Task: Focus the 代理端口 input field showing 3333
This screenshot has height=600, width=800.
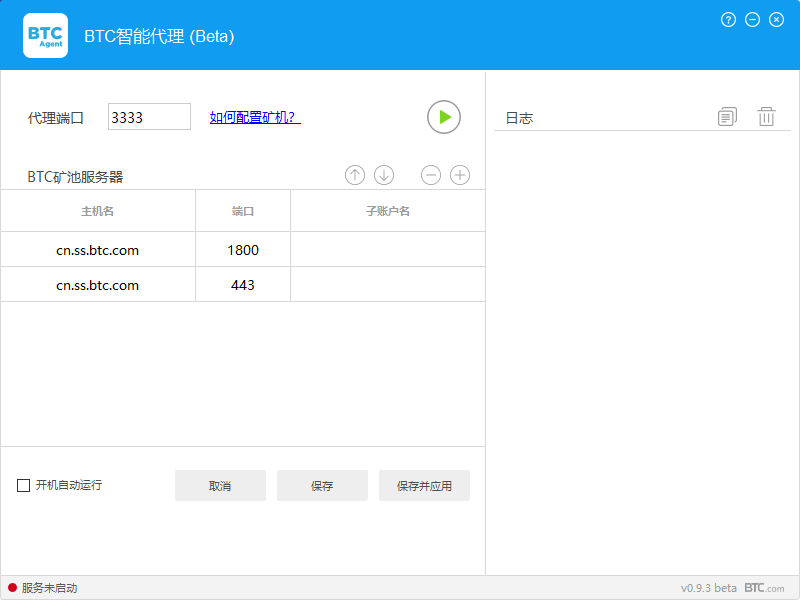Action: tap(149, 117)
